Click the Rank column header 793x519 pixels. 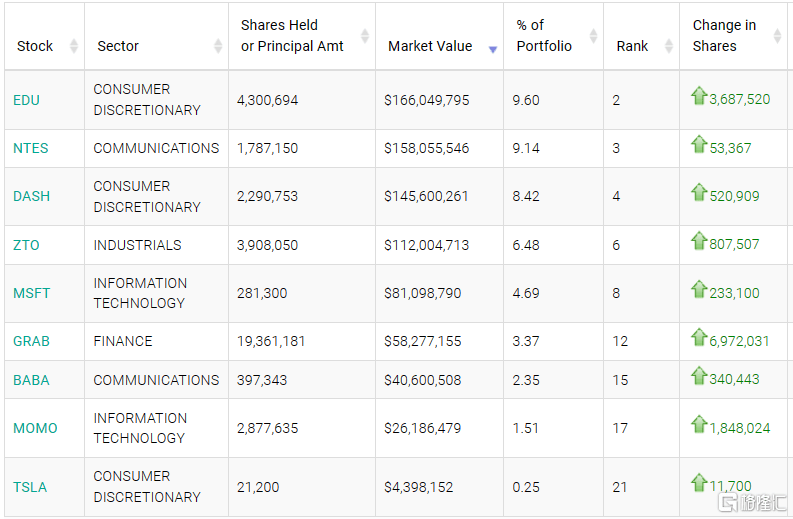coord(632,46)
